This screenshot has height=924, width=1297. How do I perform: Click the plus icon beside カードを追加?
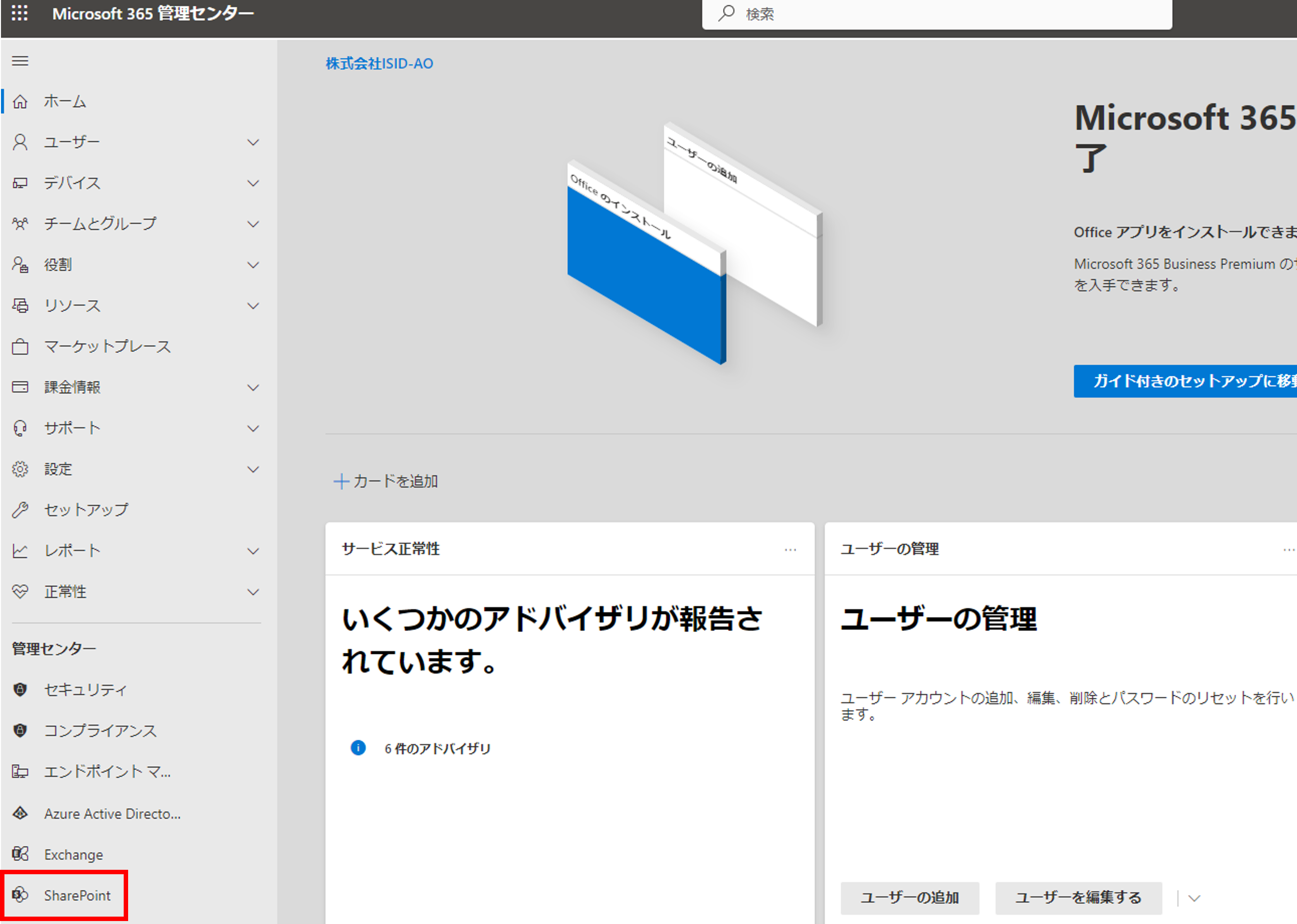point(341,481)
